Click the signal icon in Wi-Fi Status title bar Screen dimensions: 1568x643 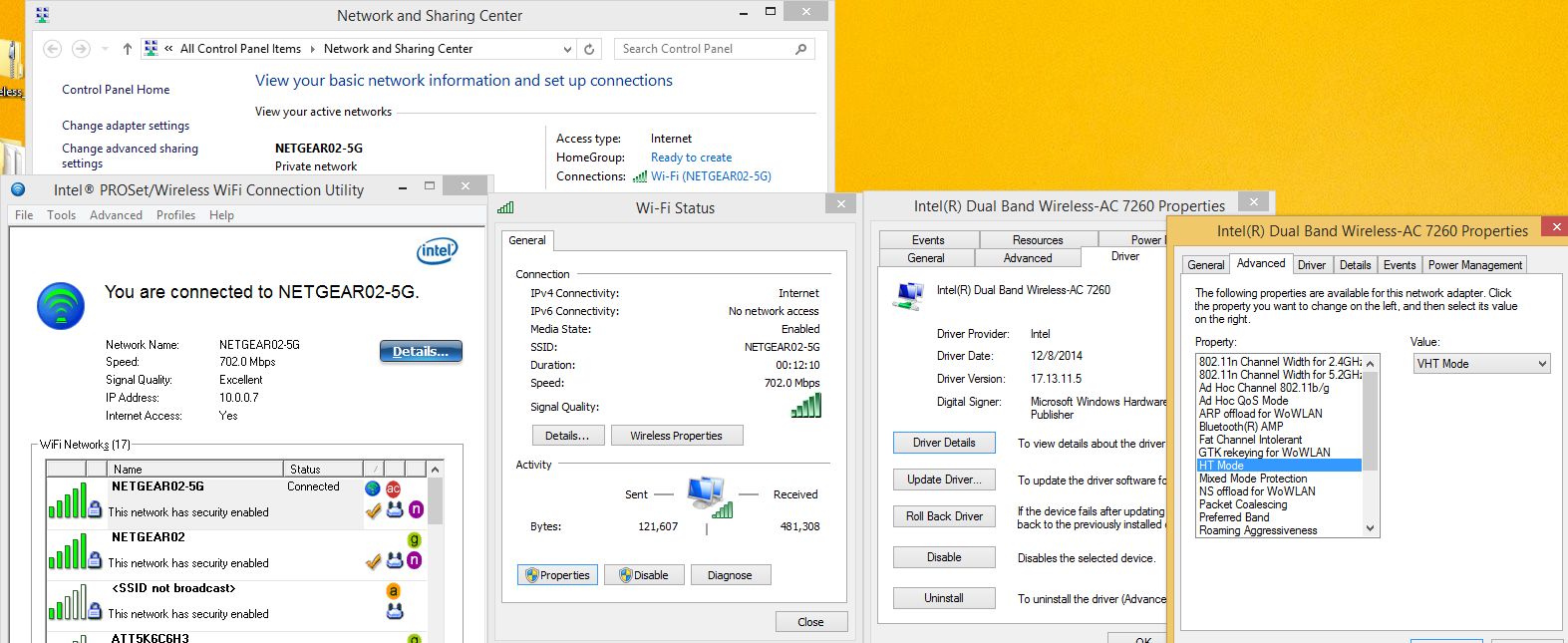[x=505, y=207]
